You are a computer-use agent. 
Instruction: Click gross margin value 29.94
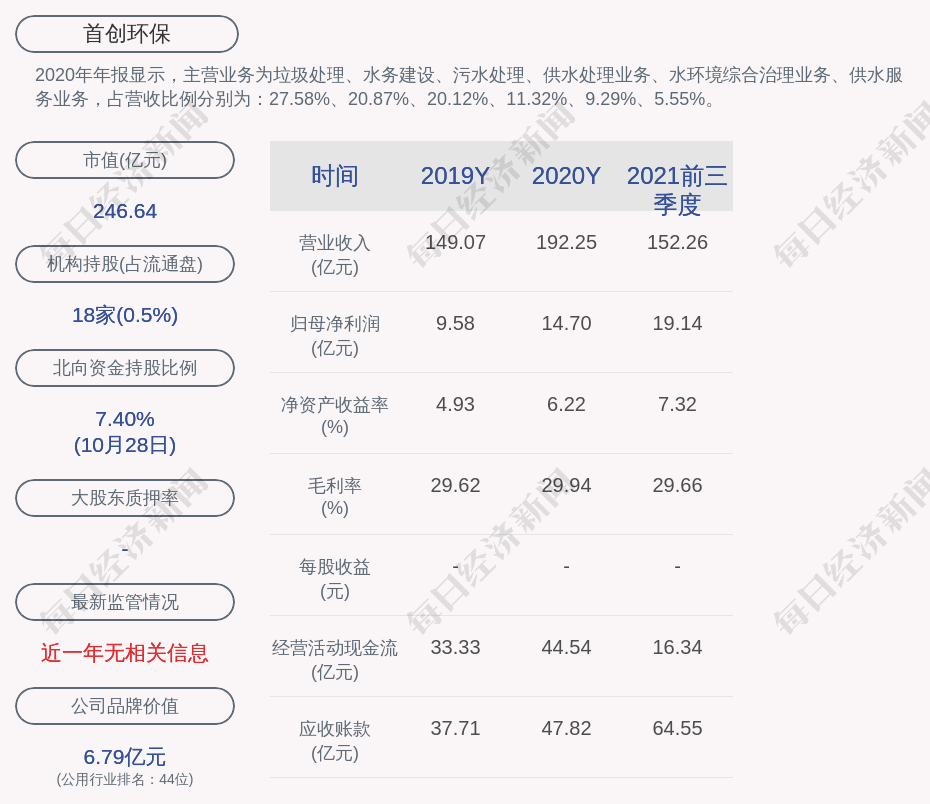click(566, 486)
